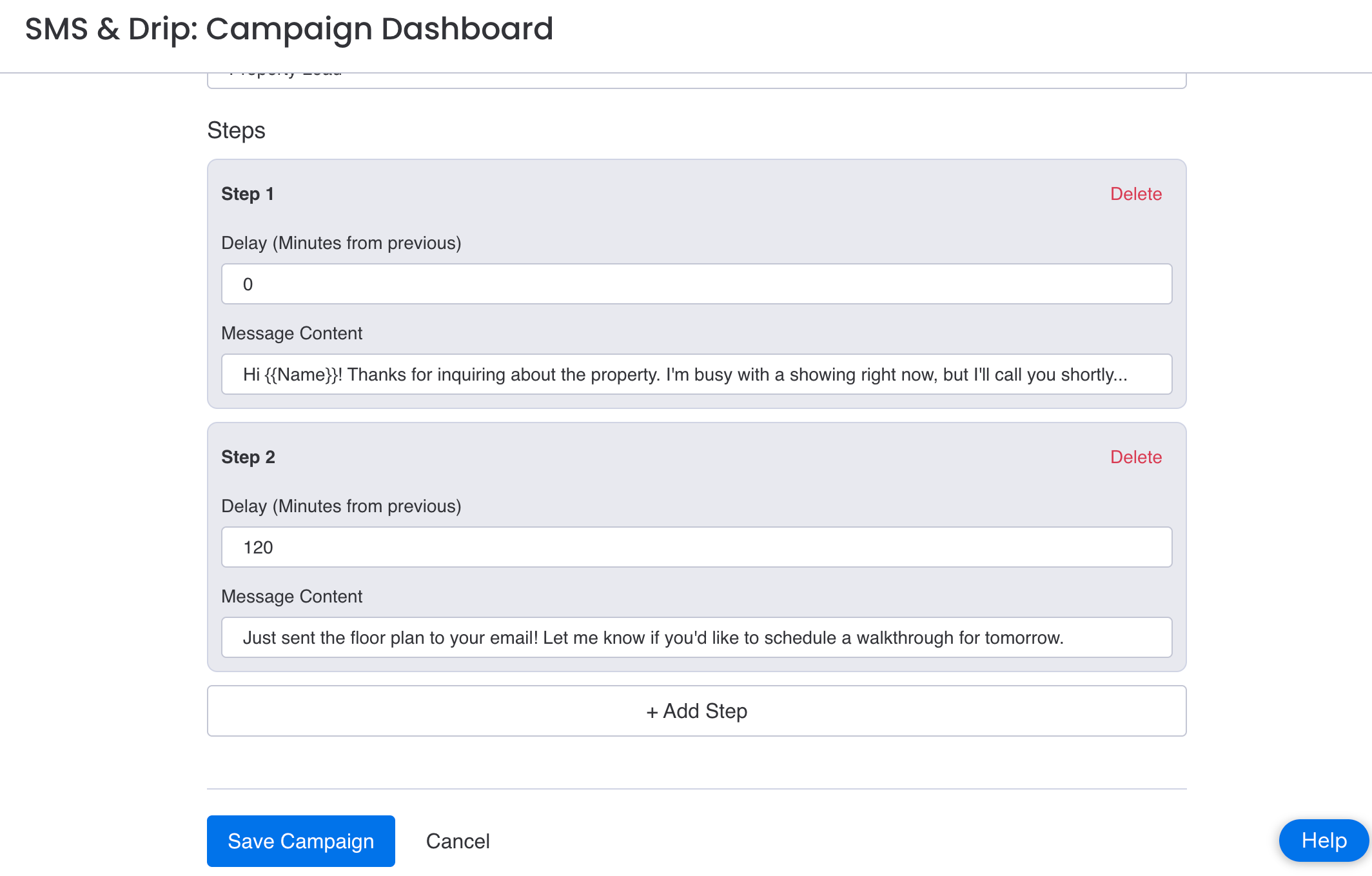
Task: Click the Steps section heading
Action: pos(236,130)
